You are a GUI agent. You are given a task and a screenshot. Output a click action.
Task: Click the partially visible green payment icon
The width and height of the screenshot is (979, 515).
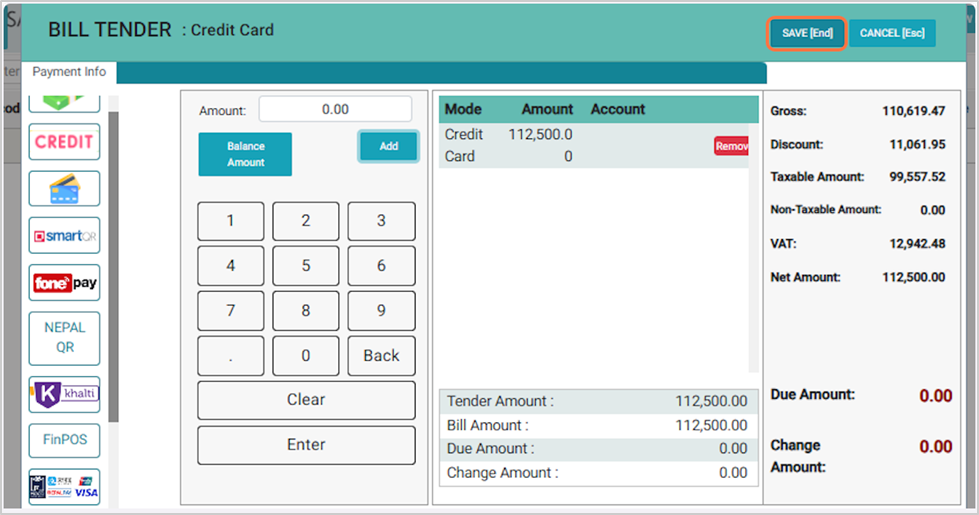point(64,102)
